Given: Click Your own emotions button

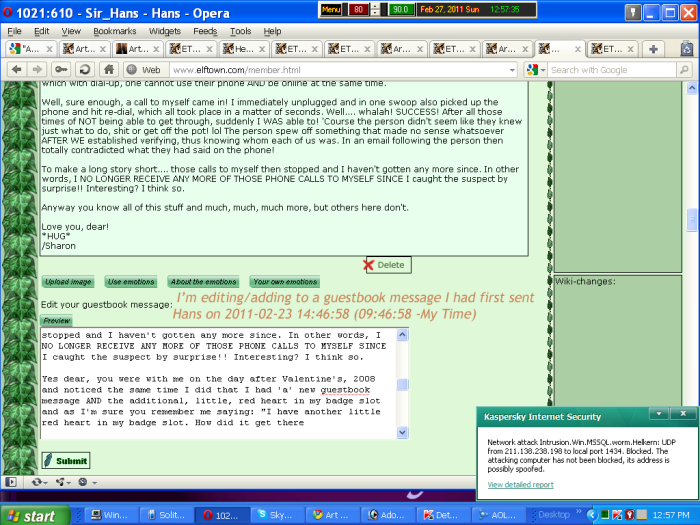Looking at the screenshot, I should pyautogui.click(x=285, y=282).
